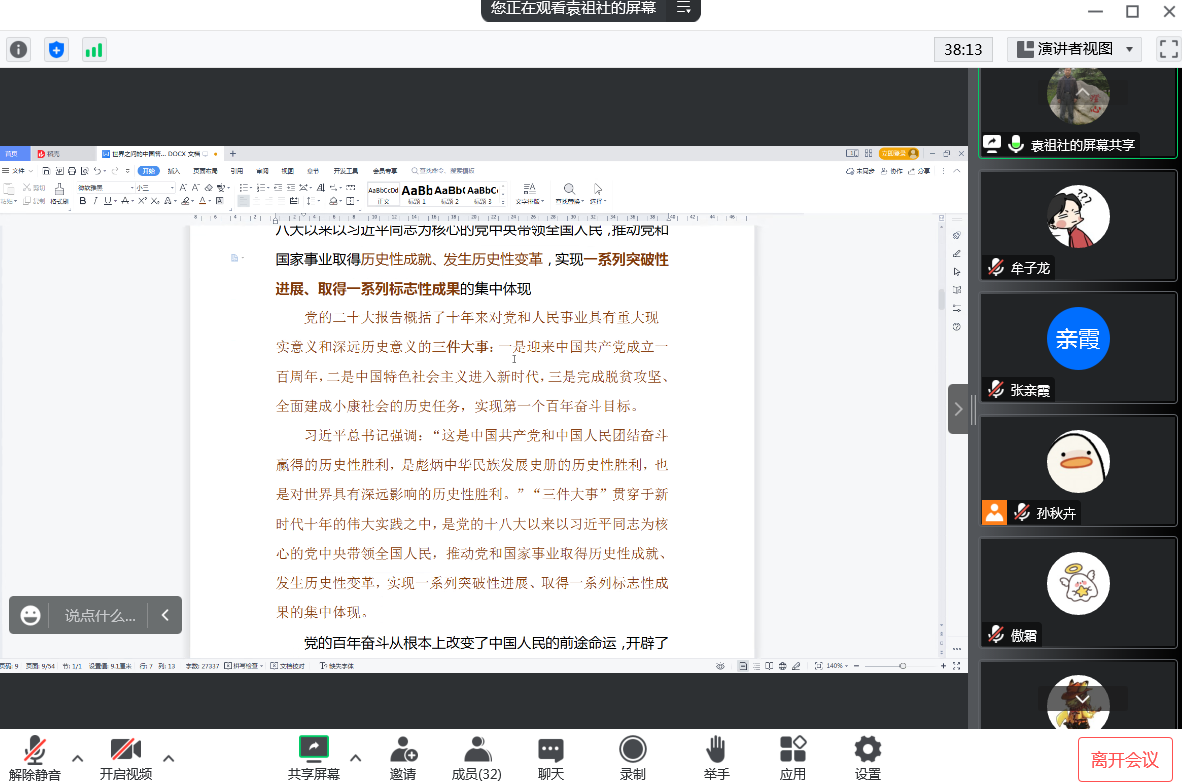Collapse the participant video side panel
This screenshot has width=1182, height=782.
[x=958, y=409]
